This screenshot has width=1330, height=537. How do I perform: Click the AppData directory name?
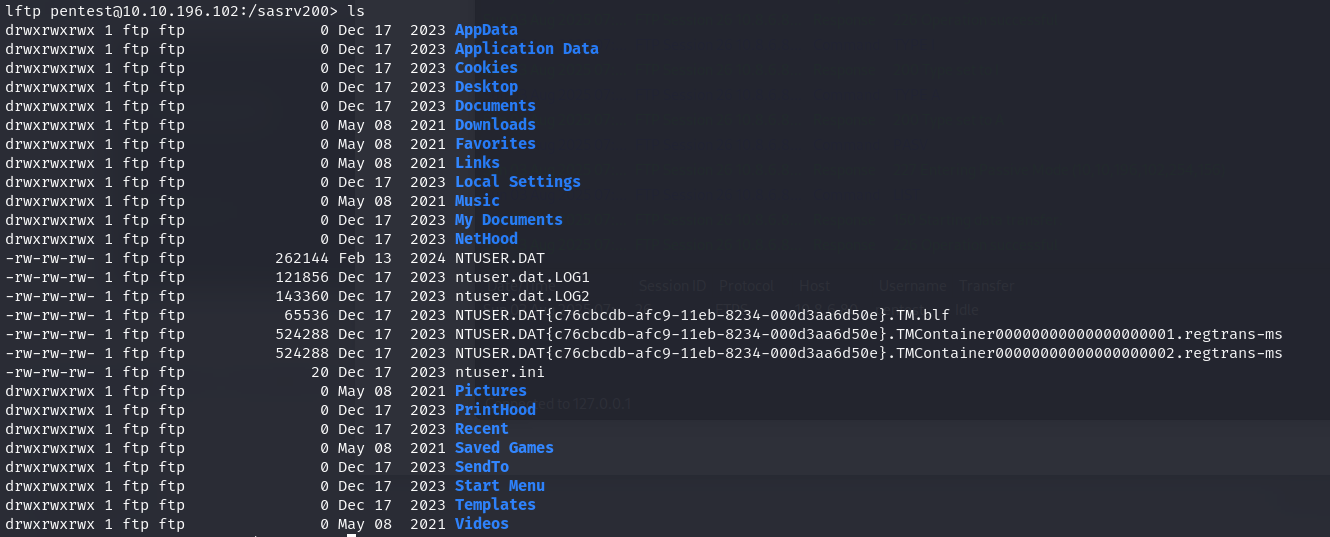coord(486,30)
